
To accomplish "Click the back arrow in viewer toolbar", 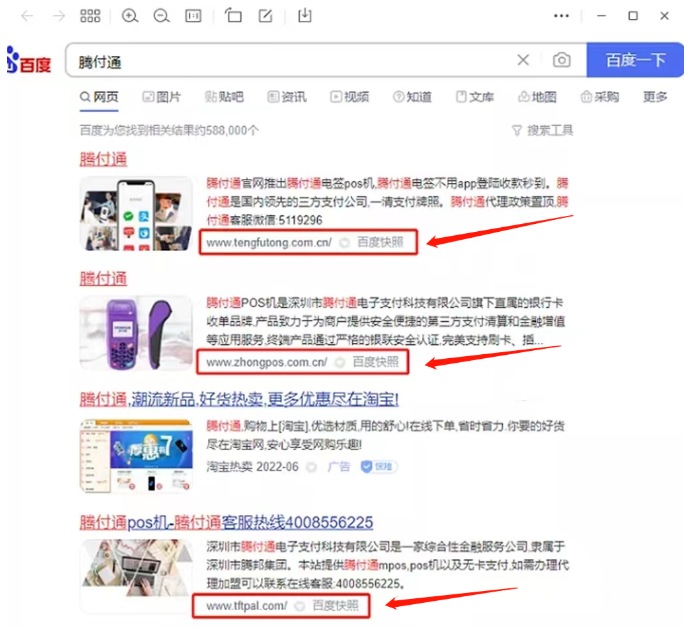I will point(27,16).
